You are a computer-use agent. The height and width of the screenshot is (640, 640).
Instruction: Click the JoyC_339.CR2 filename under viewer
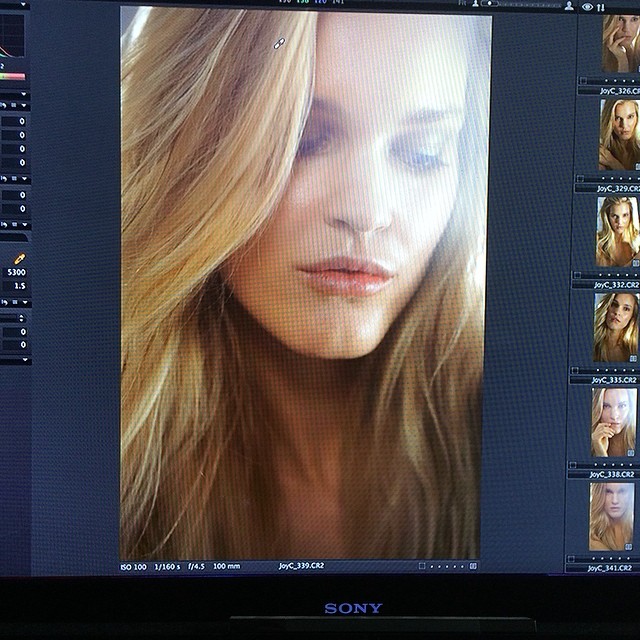[301, 566]
